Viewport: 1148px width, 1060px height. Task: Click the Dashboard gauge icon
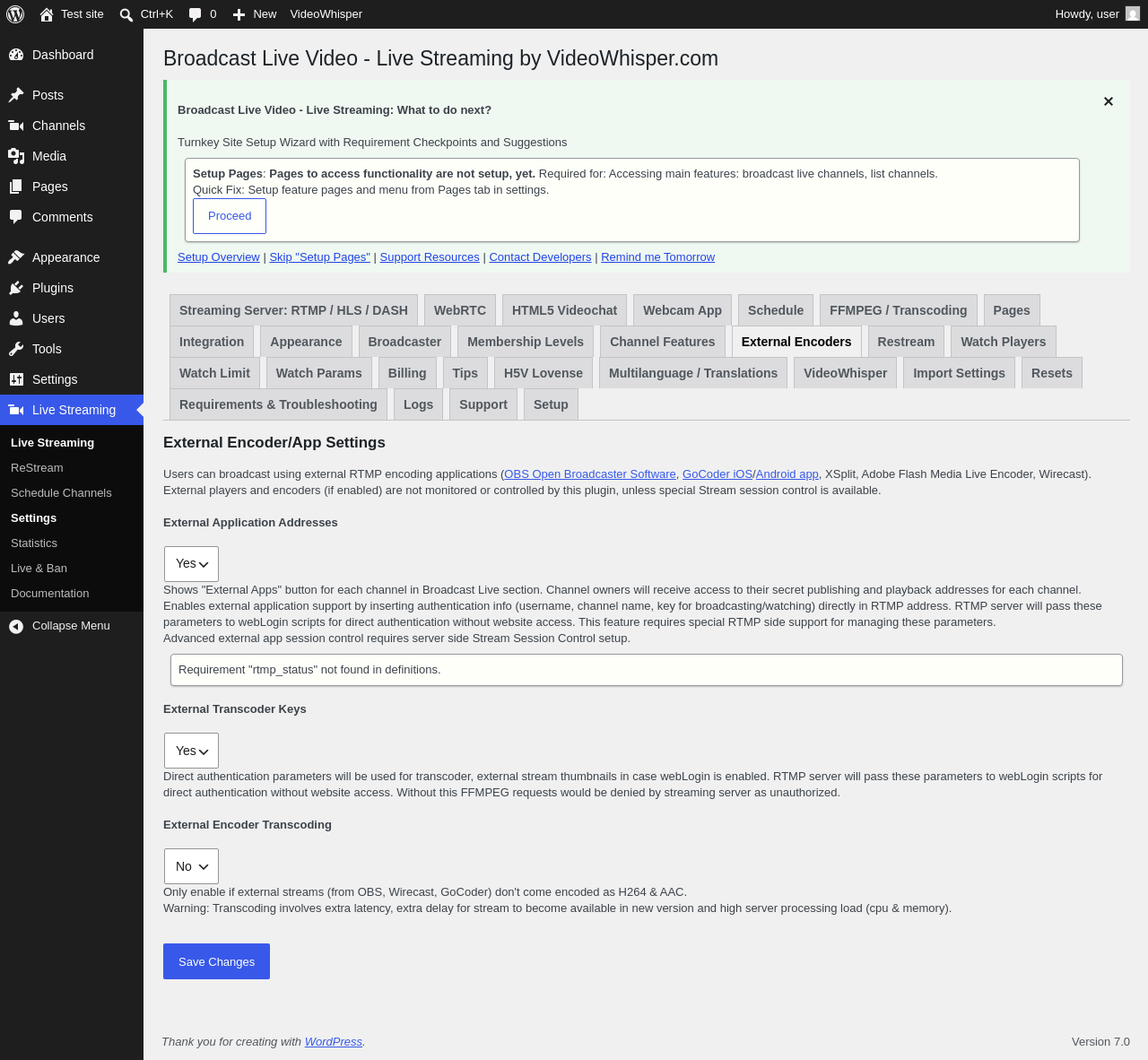click(16, 55)
